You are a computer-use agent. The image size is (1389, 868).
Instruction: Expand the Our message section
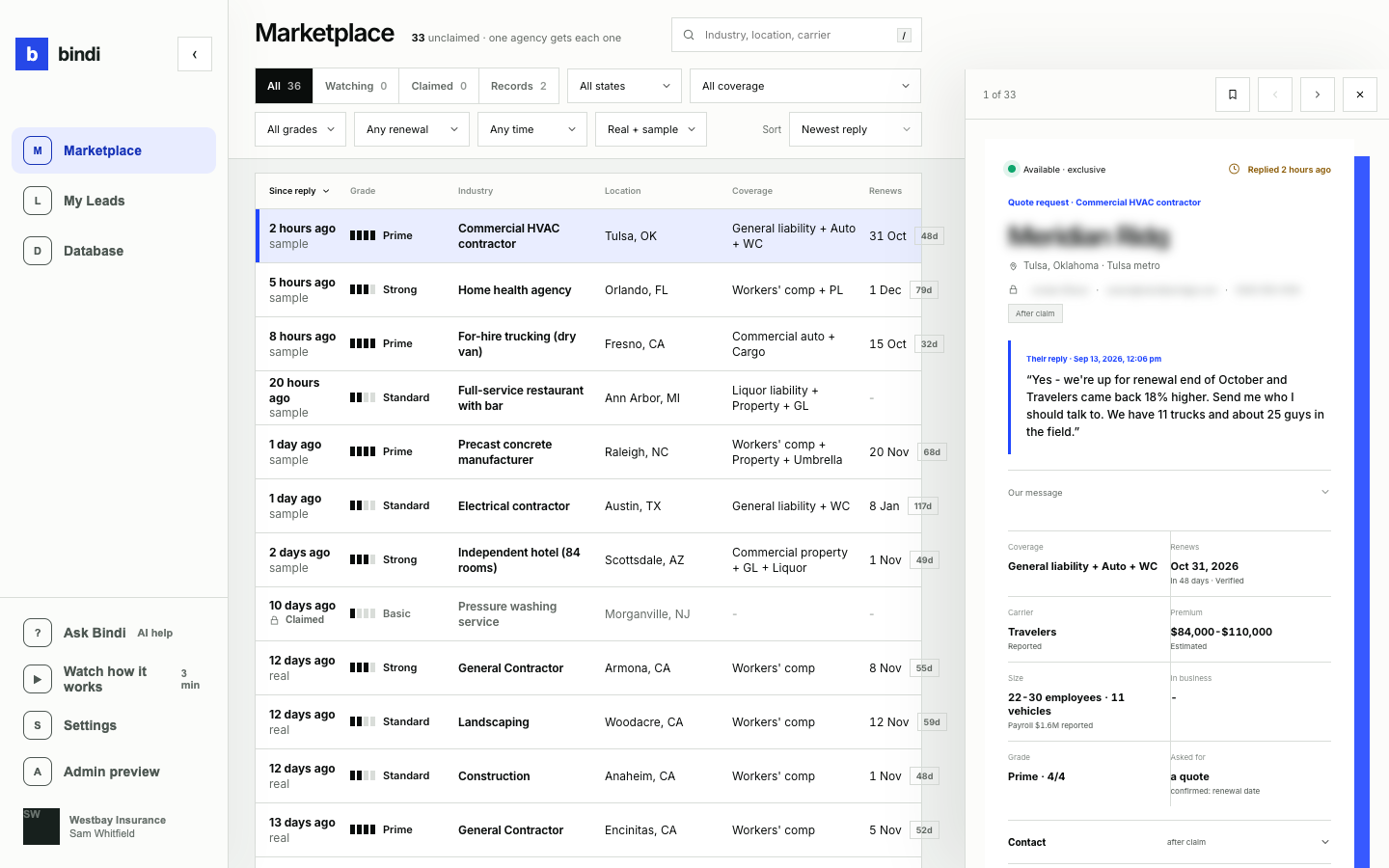(1169, 493)
